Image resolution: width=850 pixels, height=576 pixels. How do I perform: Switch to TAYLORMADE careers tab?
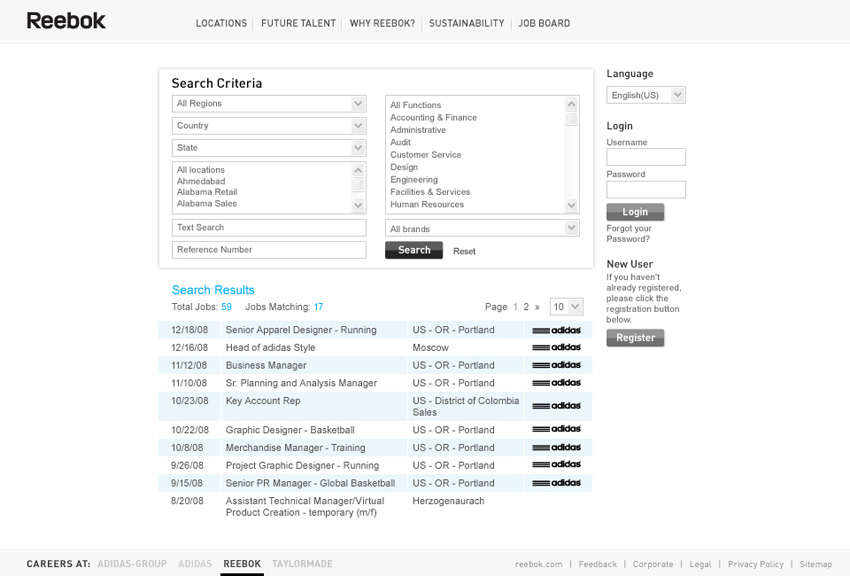[302, 564]
